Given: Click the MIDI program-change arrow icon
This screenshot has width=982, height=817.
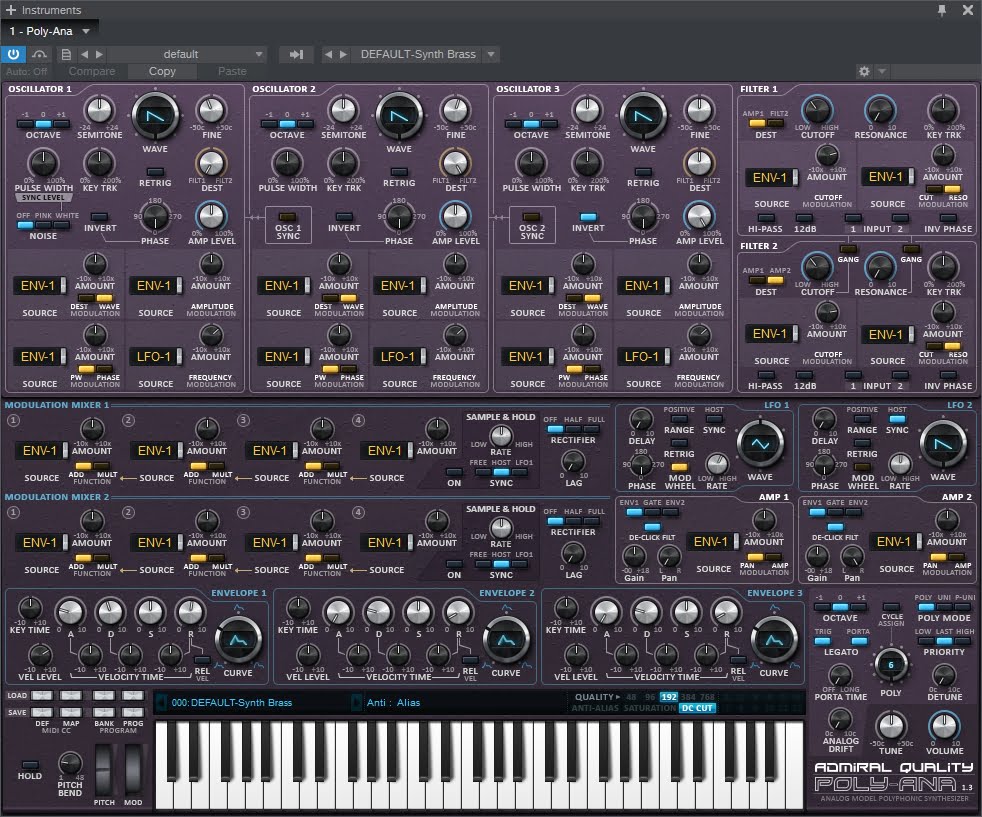Looking at the screenshot, I should [x=296, y=54].
